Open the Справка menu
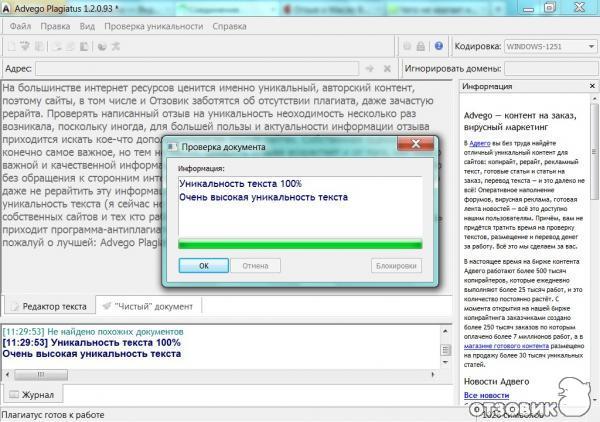Viewport: 600px width, 422px height. click(230, 26)
